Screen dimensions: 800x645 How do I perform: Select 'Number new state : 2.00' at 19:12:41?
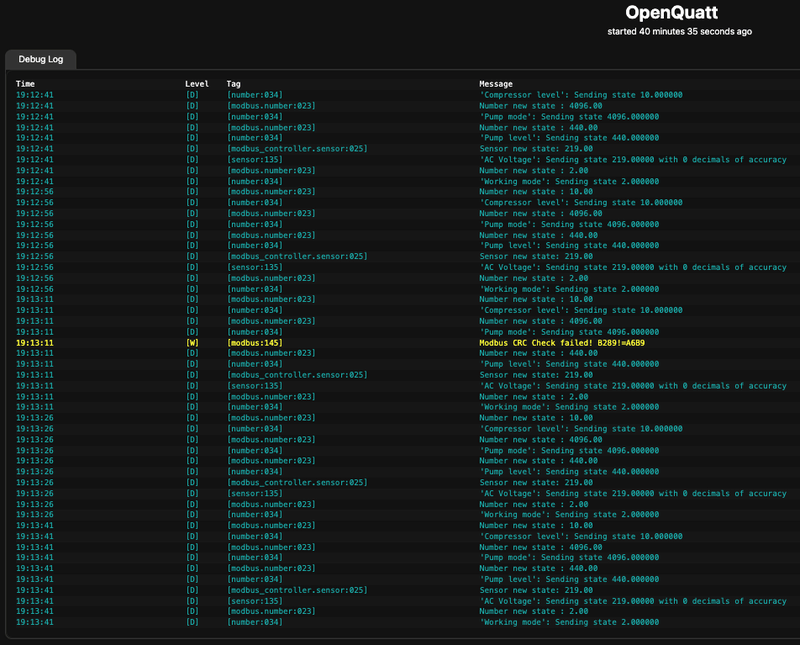[534, 171]
